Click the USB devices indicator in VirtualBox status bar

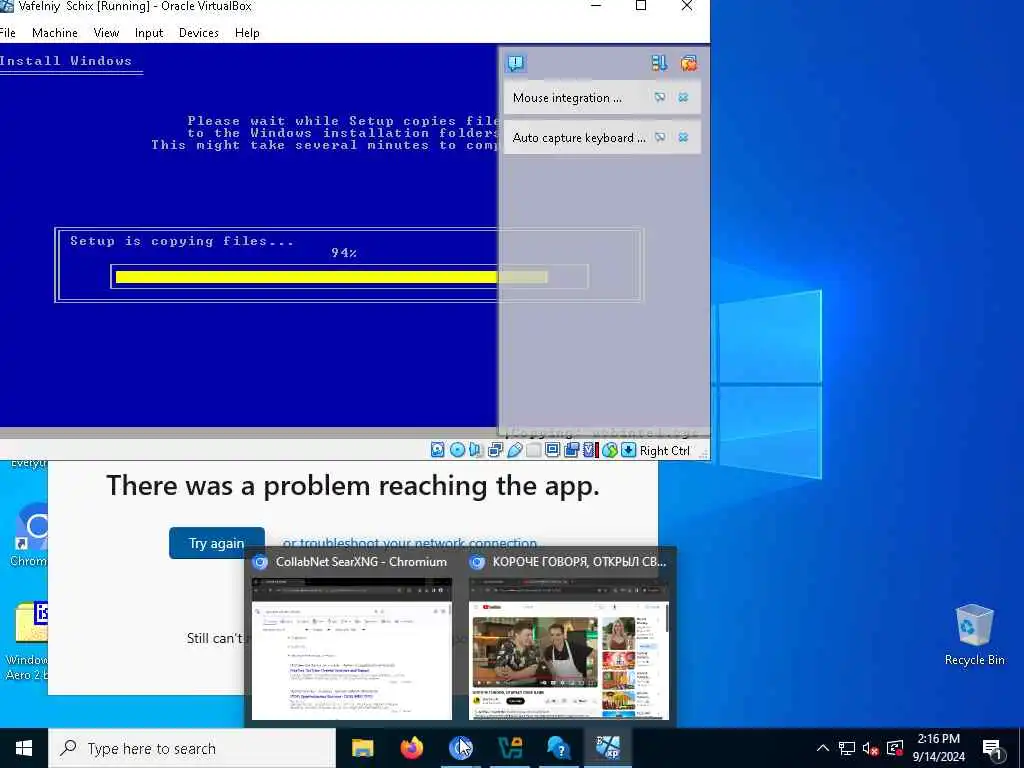click(x=515, y=449)
